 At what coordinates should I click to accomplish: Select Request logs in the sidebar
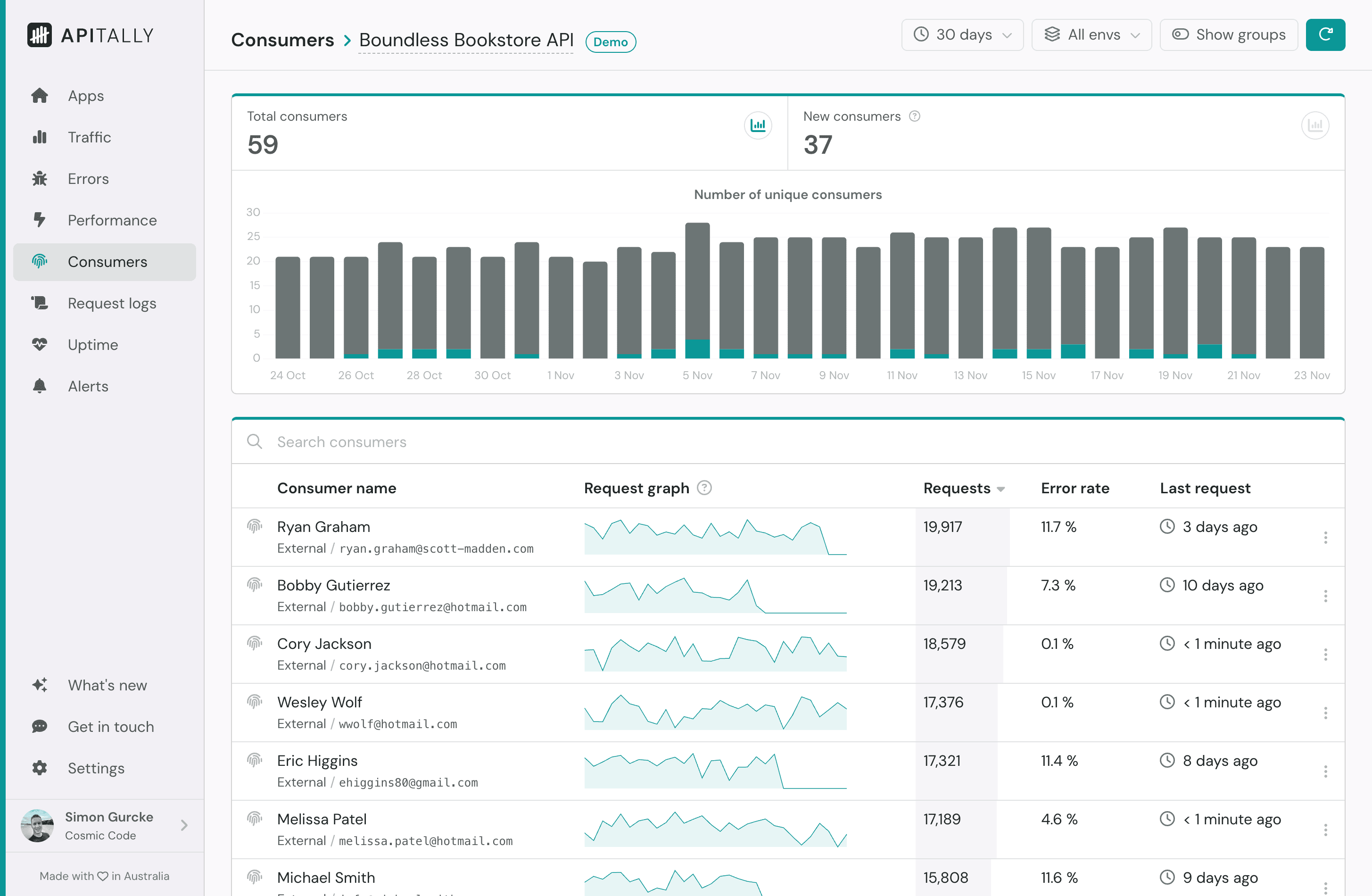[x=39, y=303]
